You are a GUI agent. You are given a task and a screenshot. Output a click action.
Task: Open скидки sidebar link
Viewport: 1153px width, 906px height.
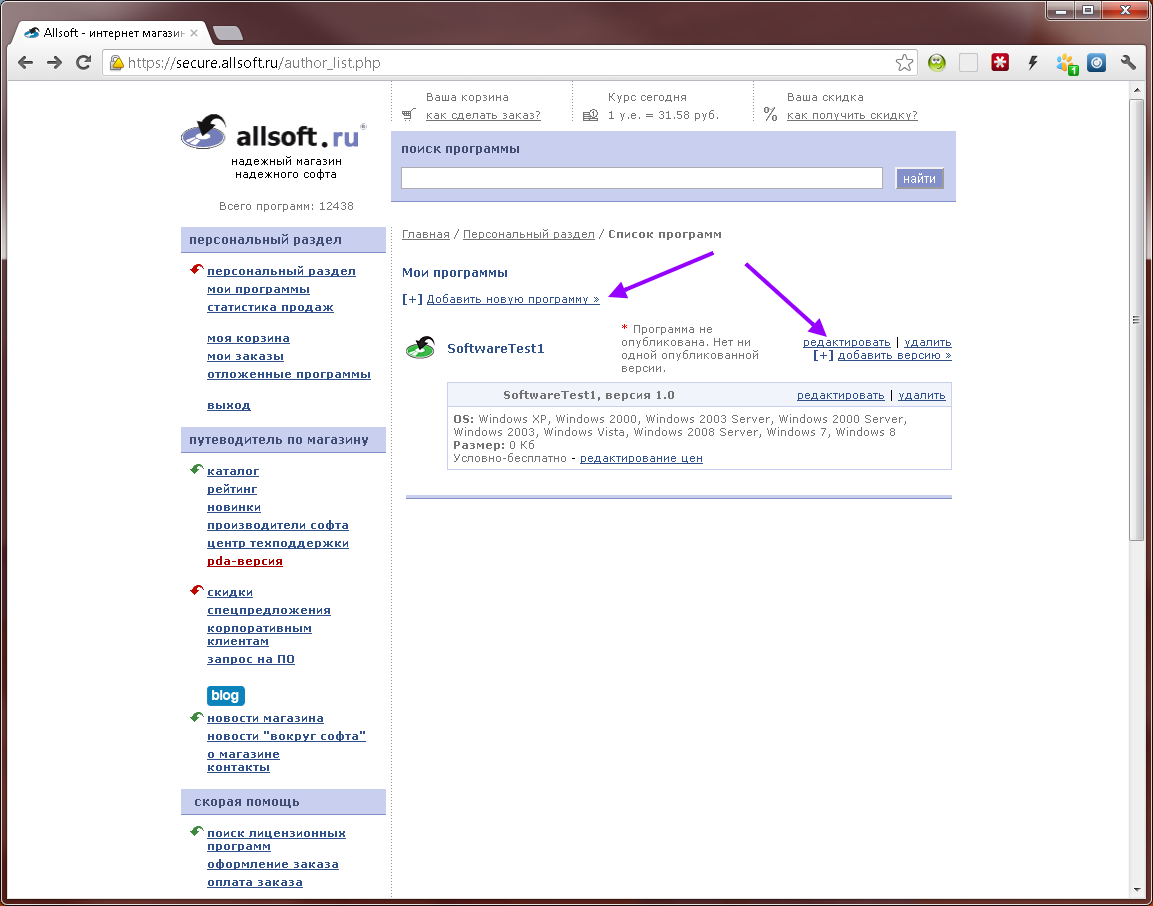pyautogui.click(x=229, y=592)
